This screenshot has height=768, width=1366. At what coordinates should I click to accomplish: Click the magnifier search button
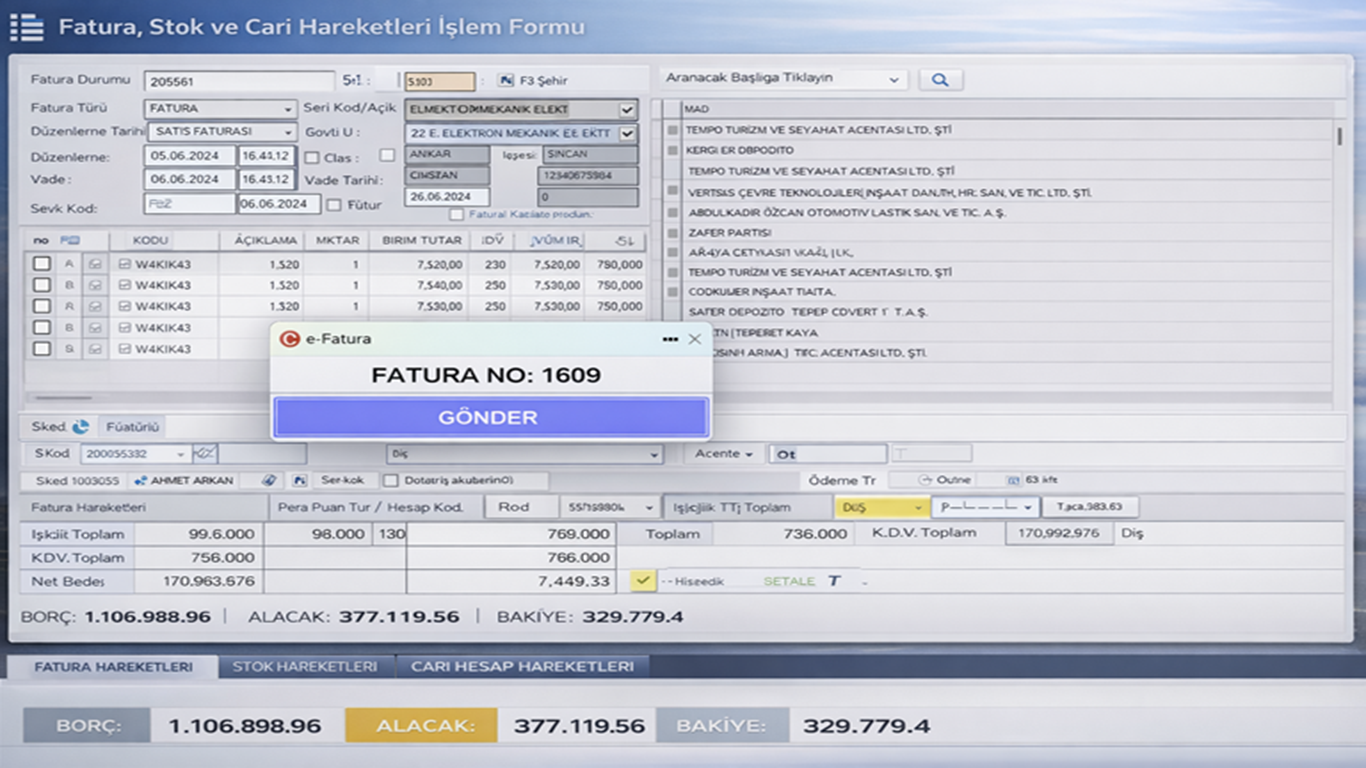tap(940, 80)
